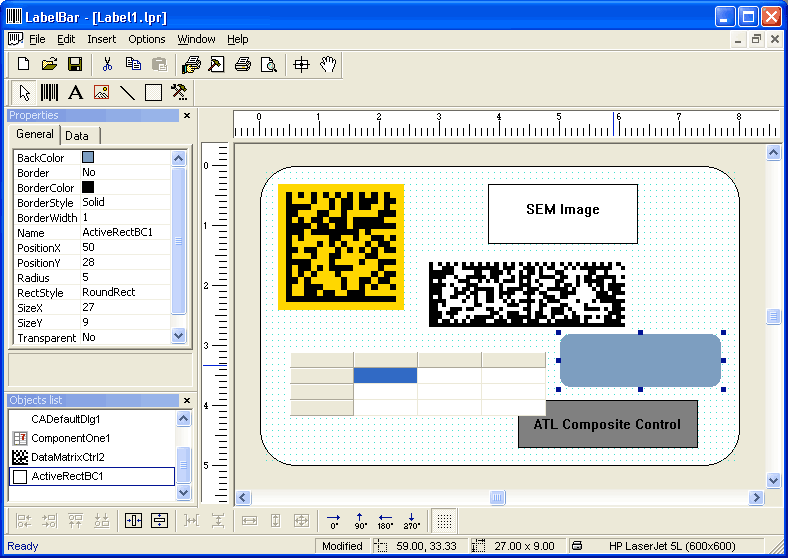This screenshot has height=558, width=788.
Task: Click the crosshair center tool
Action: (302, 64)
